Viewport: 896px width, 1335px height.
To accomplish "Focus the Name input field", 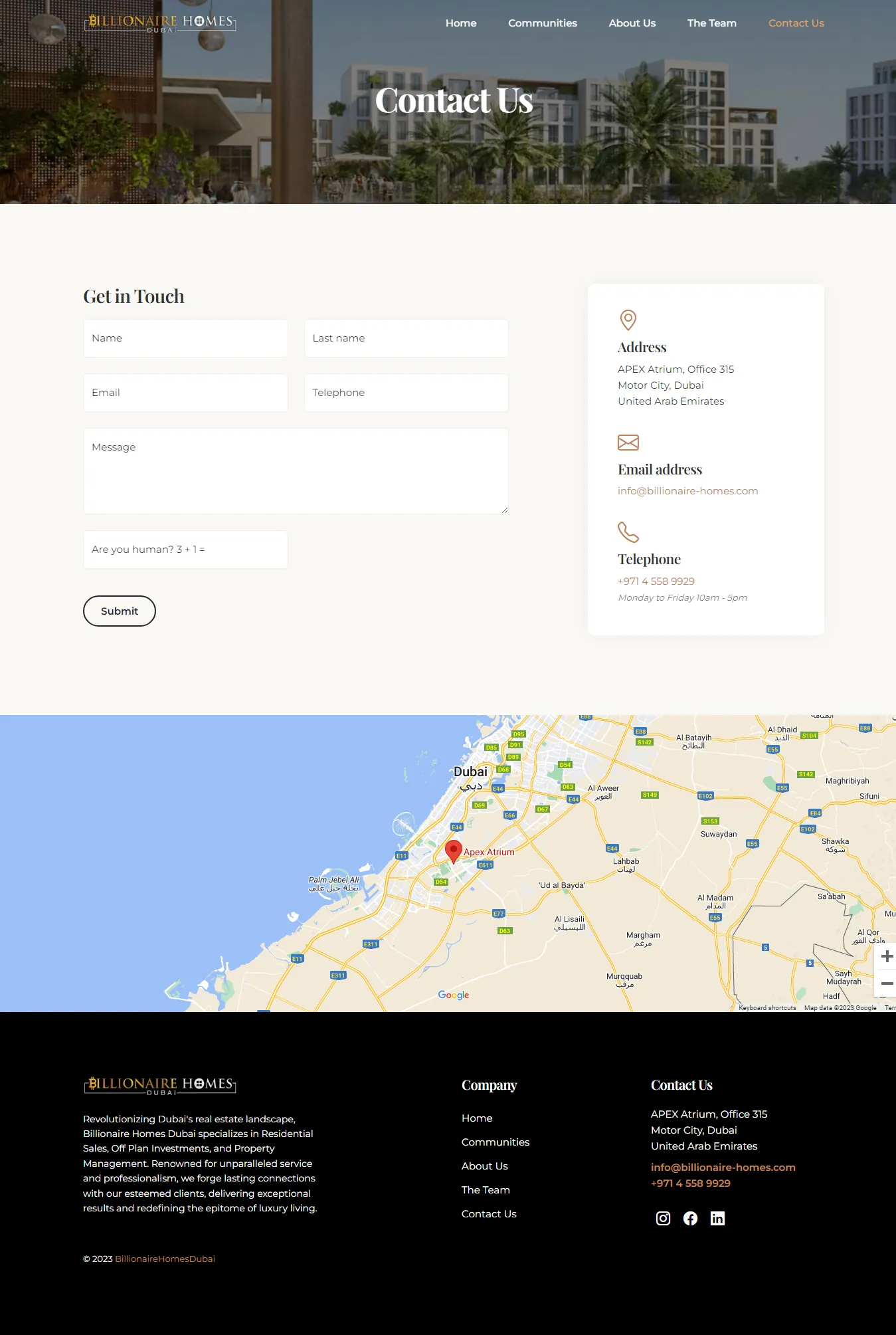I will click(185, 338).
